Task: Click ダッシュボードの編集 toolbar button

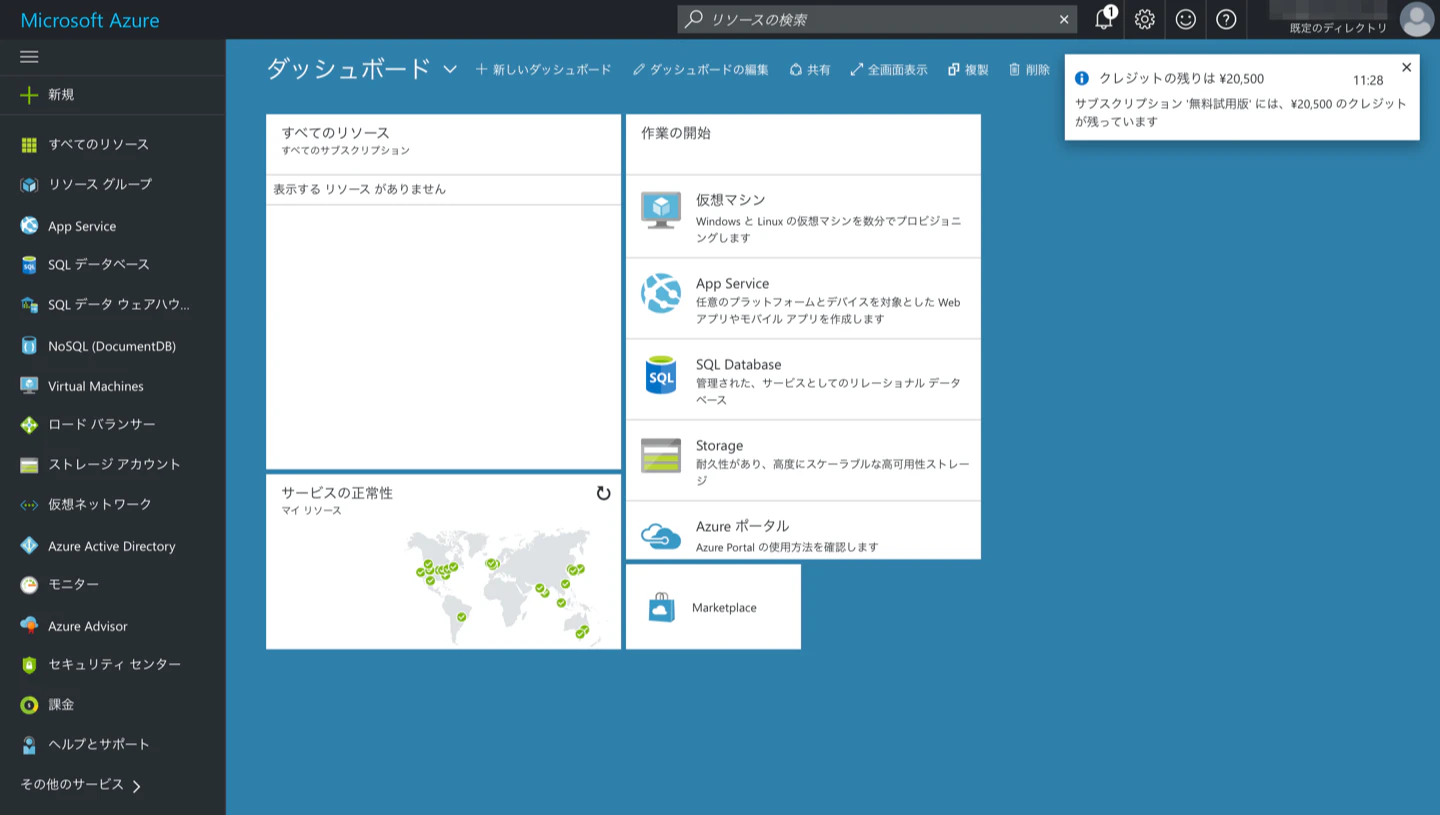Action: pos(701,69)
